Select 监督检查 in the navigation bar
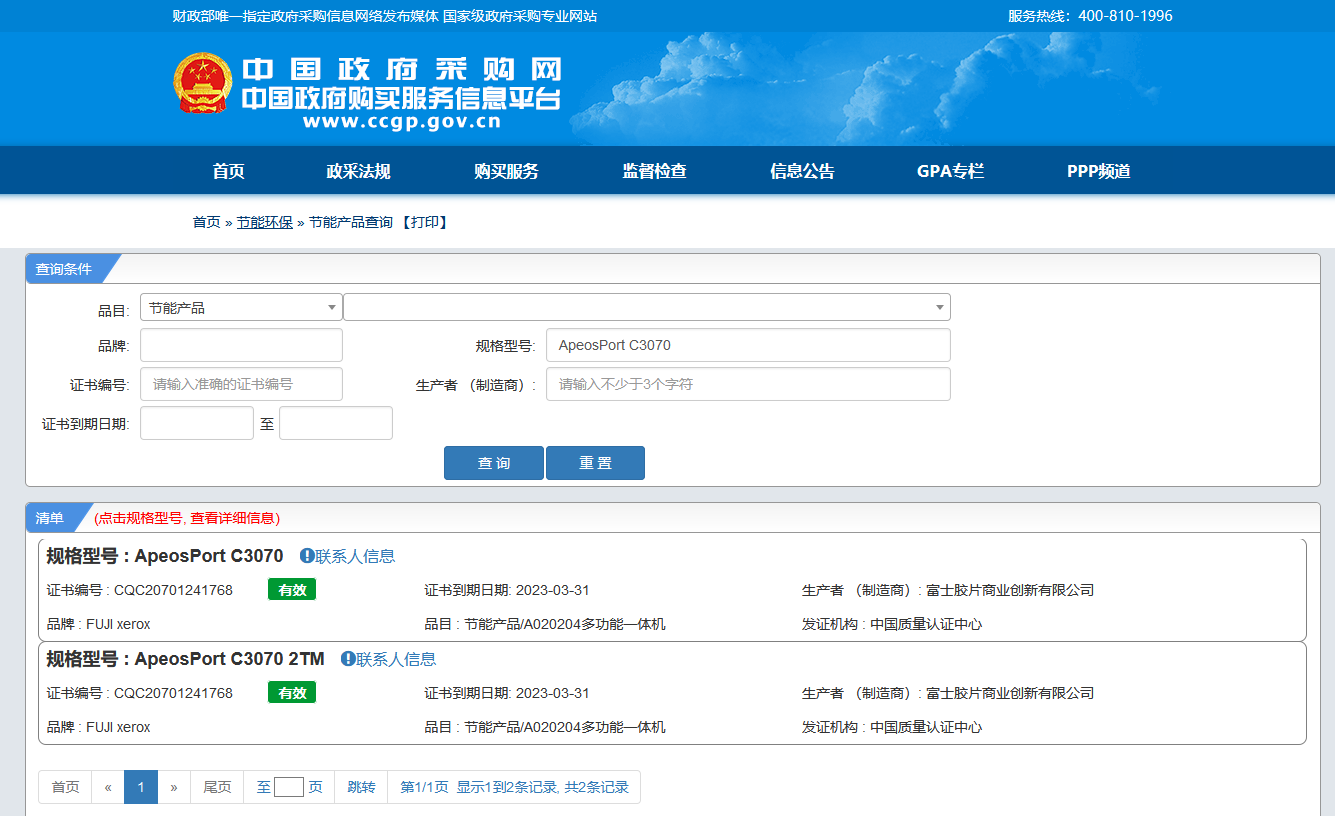The height and width of the screenshot is (816, 1335). 654,171
